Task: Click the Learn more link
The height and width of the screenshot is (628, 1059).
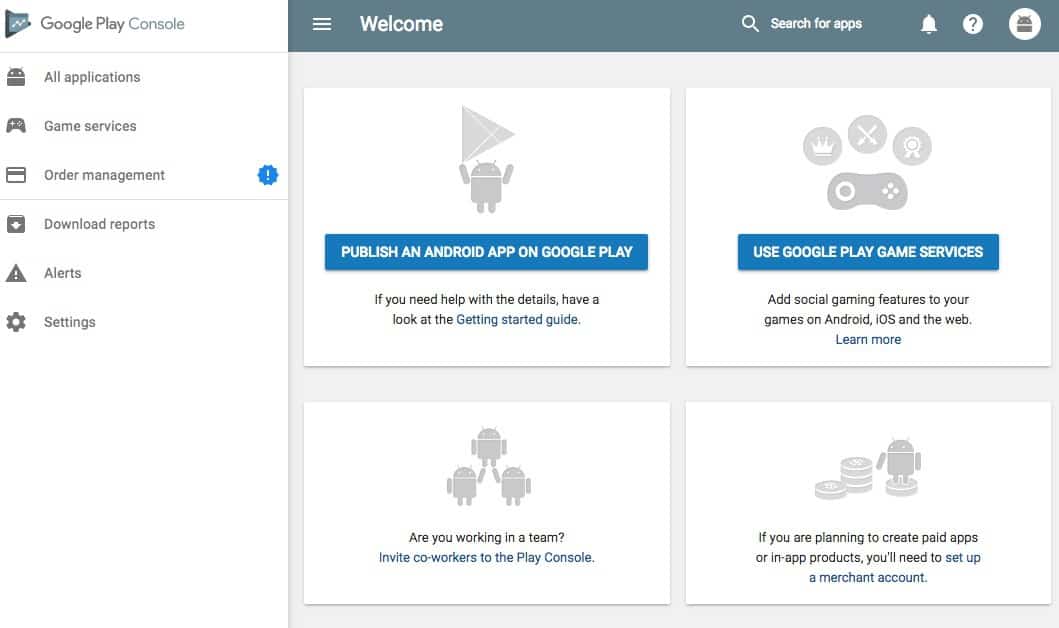Action: (x=868, y=340)
